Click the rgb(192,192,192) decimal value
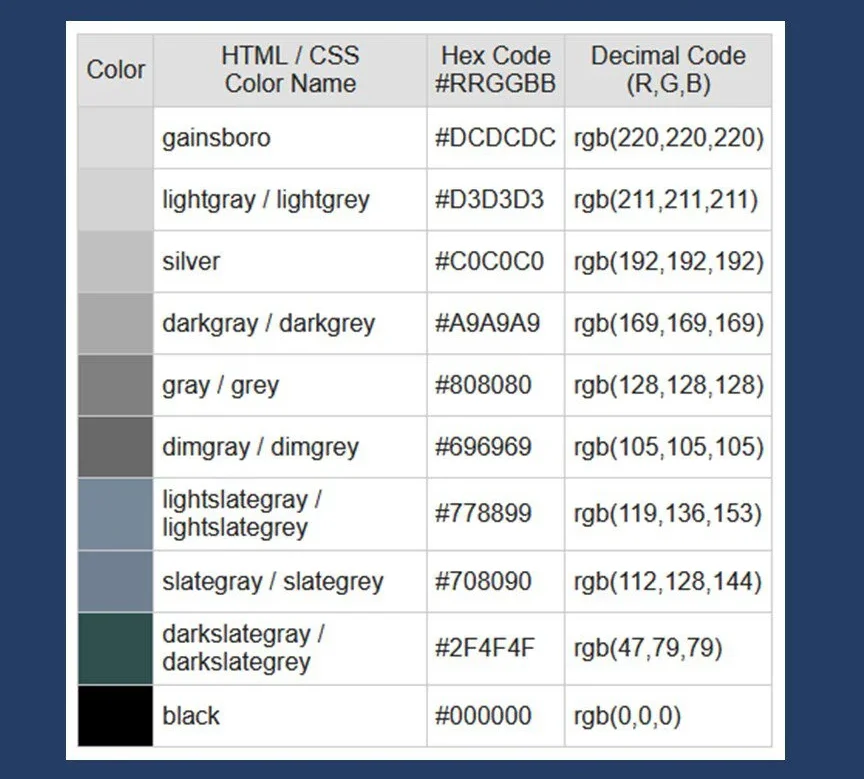This screenshot has height=779, width=864. tap(668, 262)
